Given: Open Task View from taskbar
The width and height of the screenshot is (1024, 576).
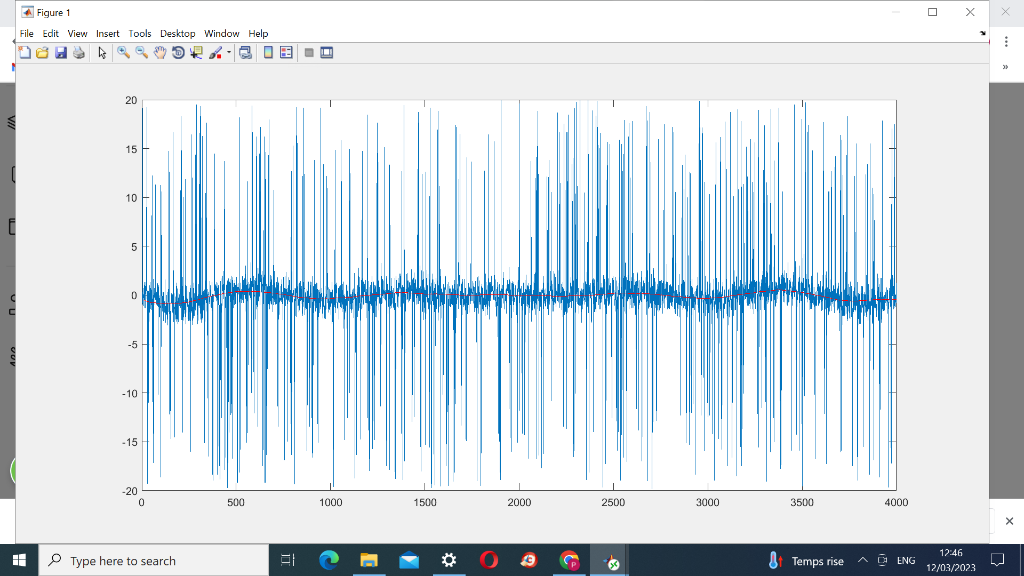Looking at the screenshot, I should (287, 560).
